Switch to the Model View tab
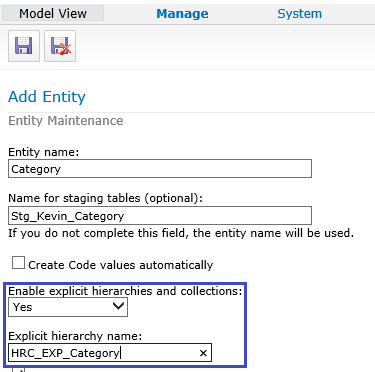This screenshot has width=375, height=372. point(53,14)
